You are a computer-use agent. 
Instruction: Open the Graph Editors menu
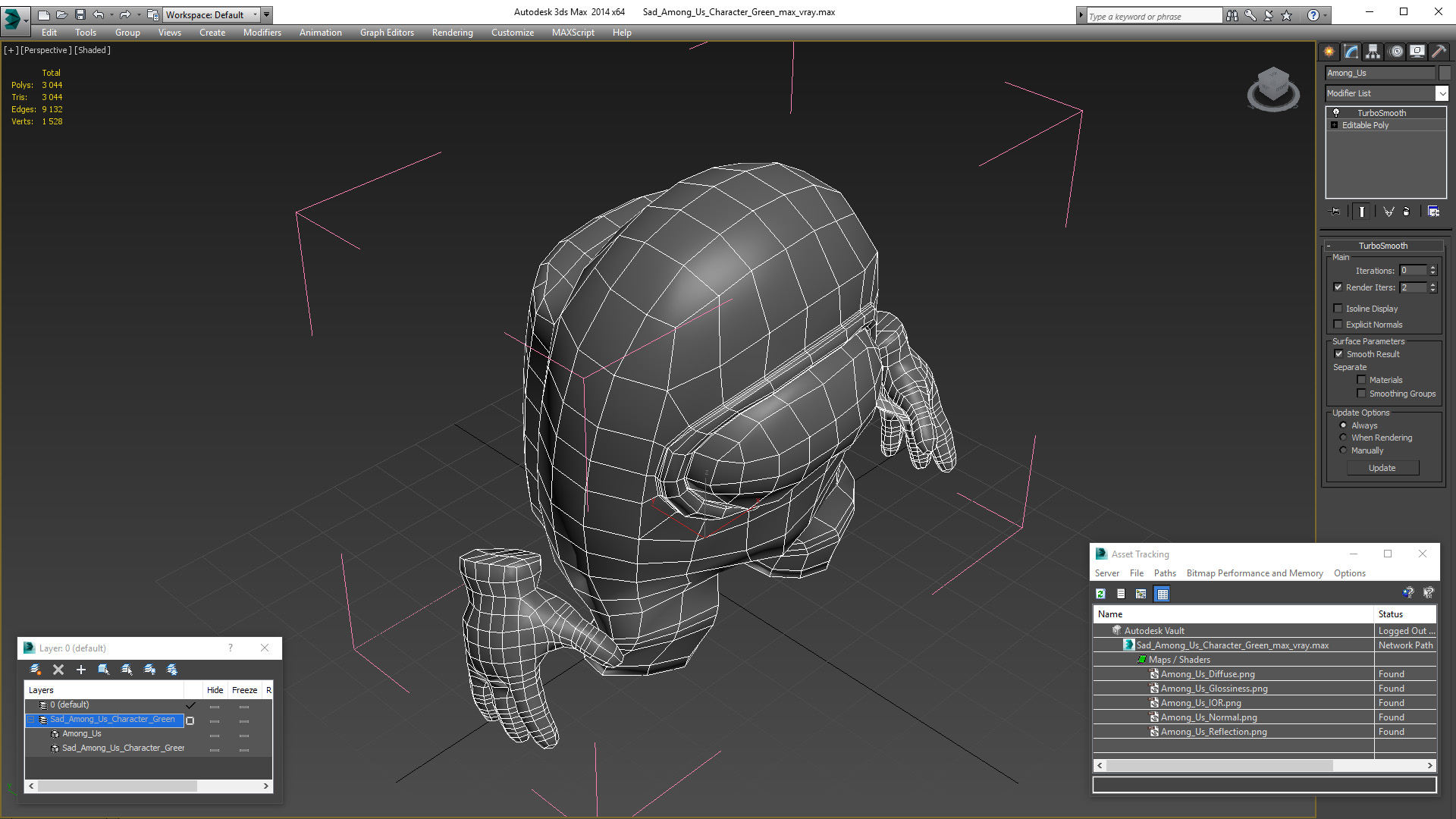click(x=387, y=33)
